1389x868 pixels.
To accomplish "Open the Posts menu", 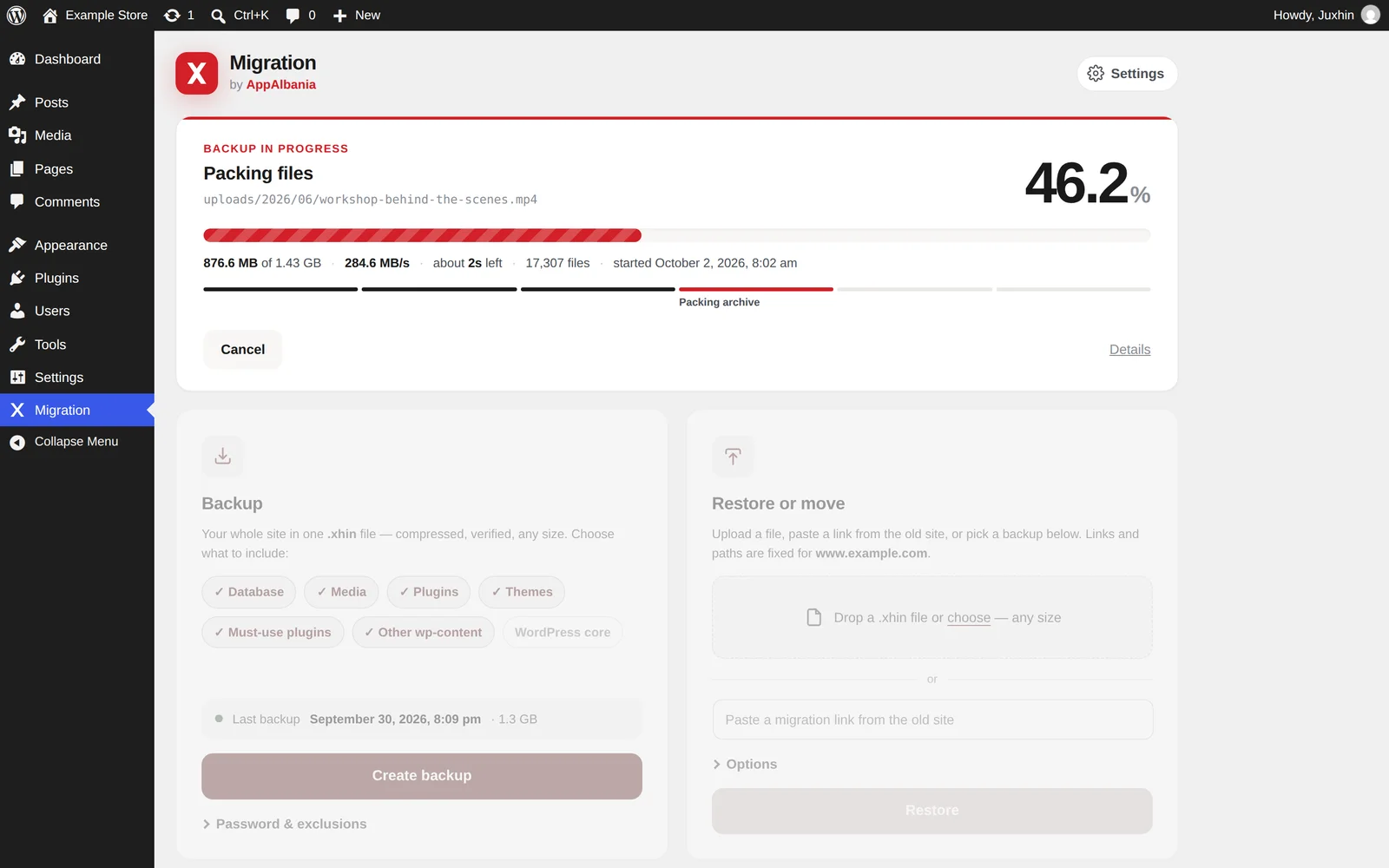I will 77,102.
